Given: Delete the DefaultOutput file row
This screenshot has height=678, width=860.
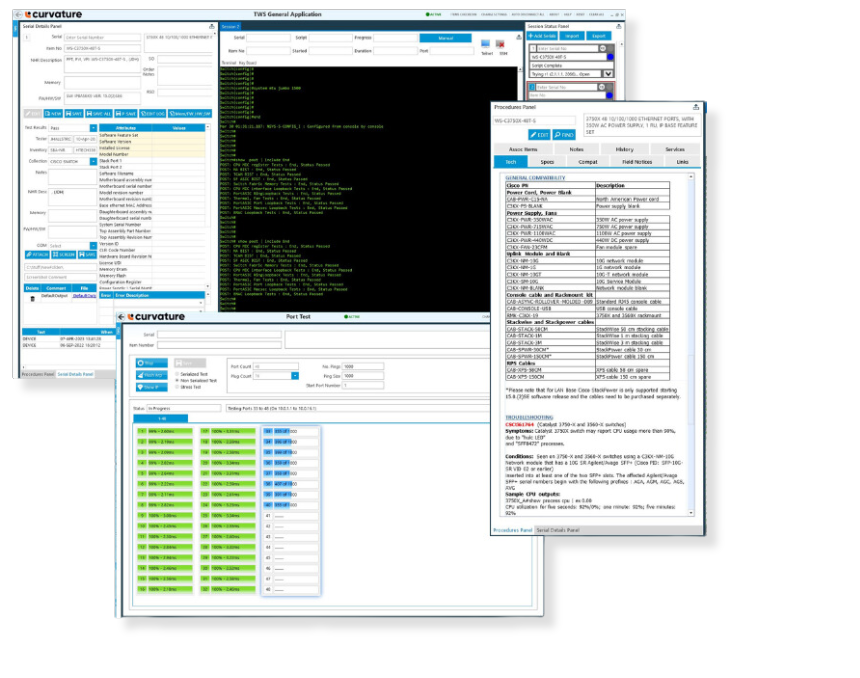Looking at the screenshot, I should (31, 296).
